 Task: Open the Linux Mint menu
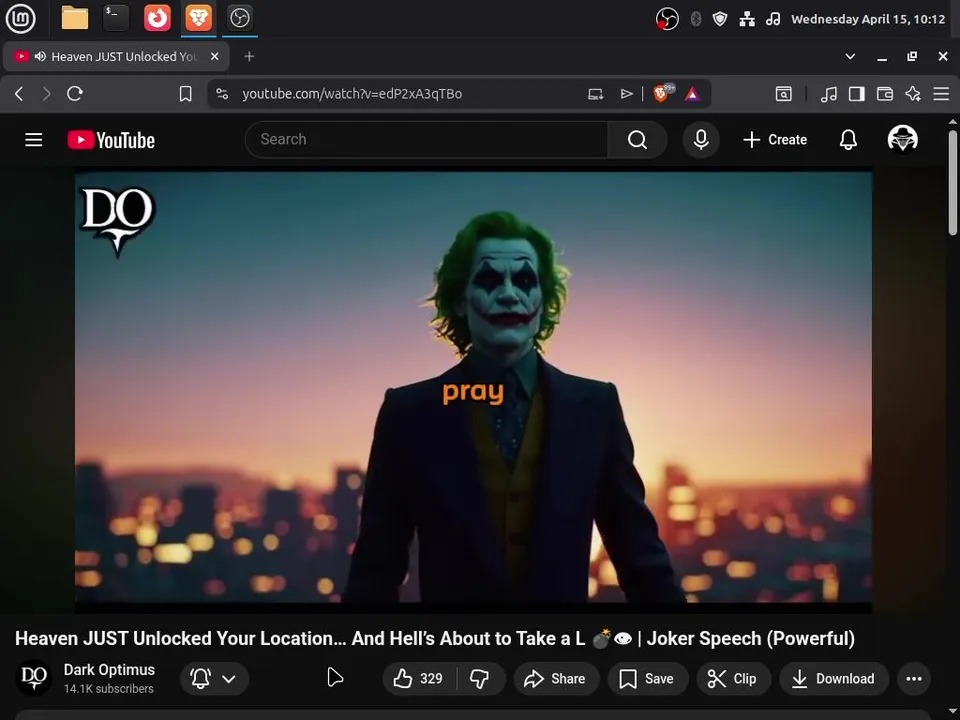tap(20, 18)
